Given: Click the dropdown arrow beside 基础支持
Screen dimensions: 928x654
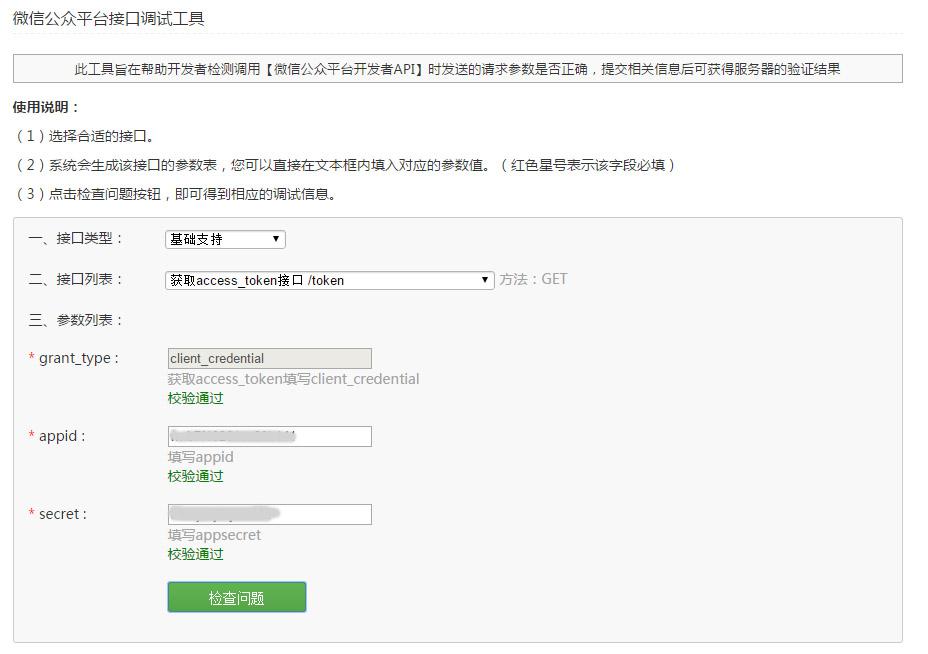Looking at the screenshot, I should click(277, 239).
